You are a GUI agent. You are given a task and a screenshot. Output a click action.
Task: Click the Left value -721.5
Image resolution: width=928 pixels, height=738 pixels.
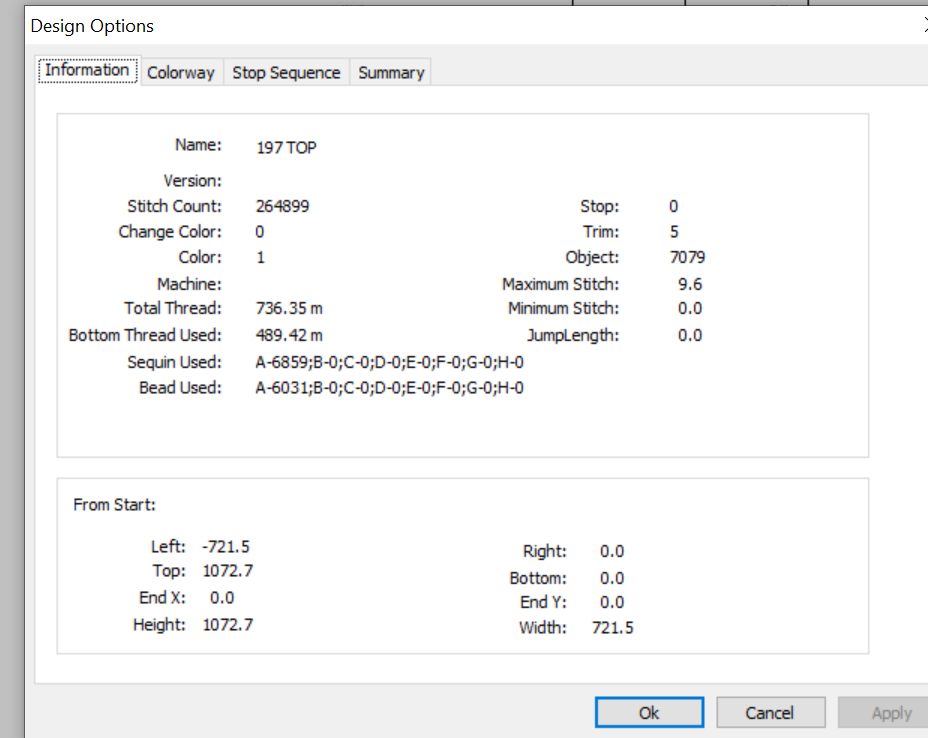click(x=225, y=546)
